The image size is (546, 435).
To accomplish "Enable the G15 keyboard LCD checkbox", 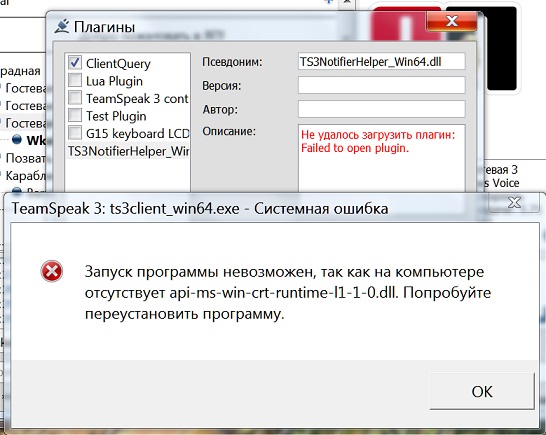I will [x=75, y=133].
